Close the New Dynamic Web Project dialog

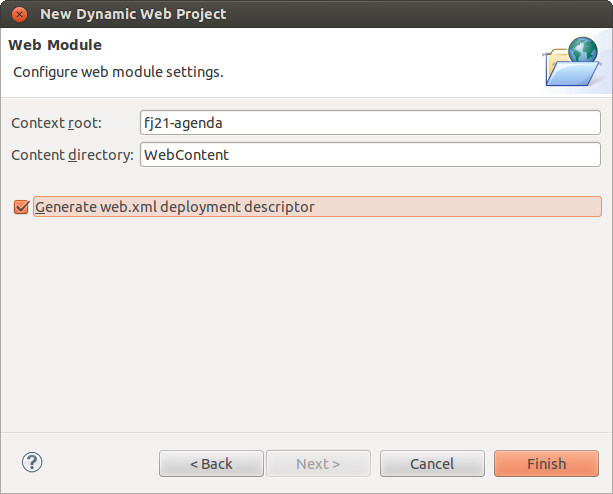pyautogui.click(x=19, y=14)
